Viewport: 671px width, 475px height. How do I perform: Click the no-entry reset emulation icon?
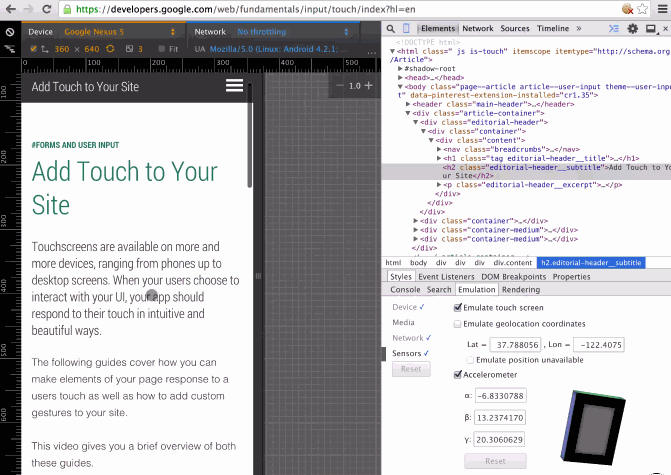point(9,32)
